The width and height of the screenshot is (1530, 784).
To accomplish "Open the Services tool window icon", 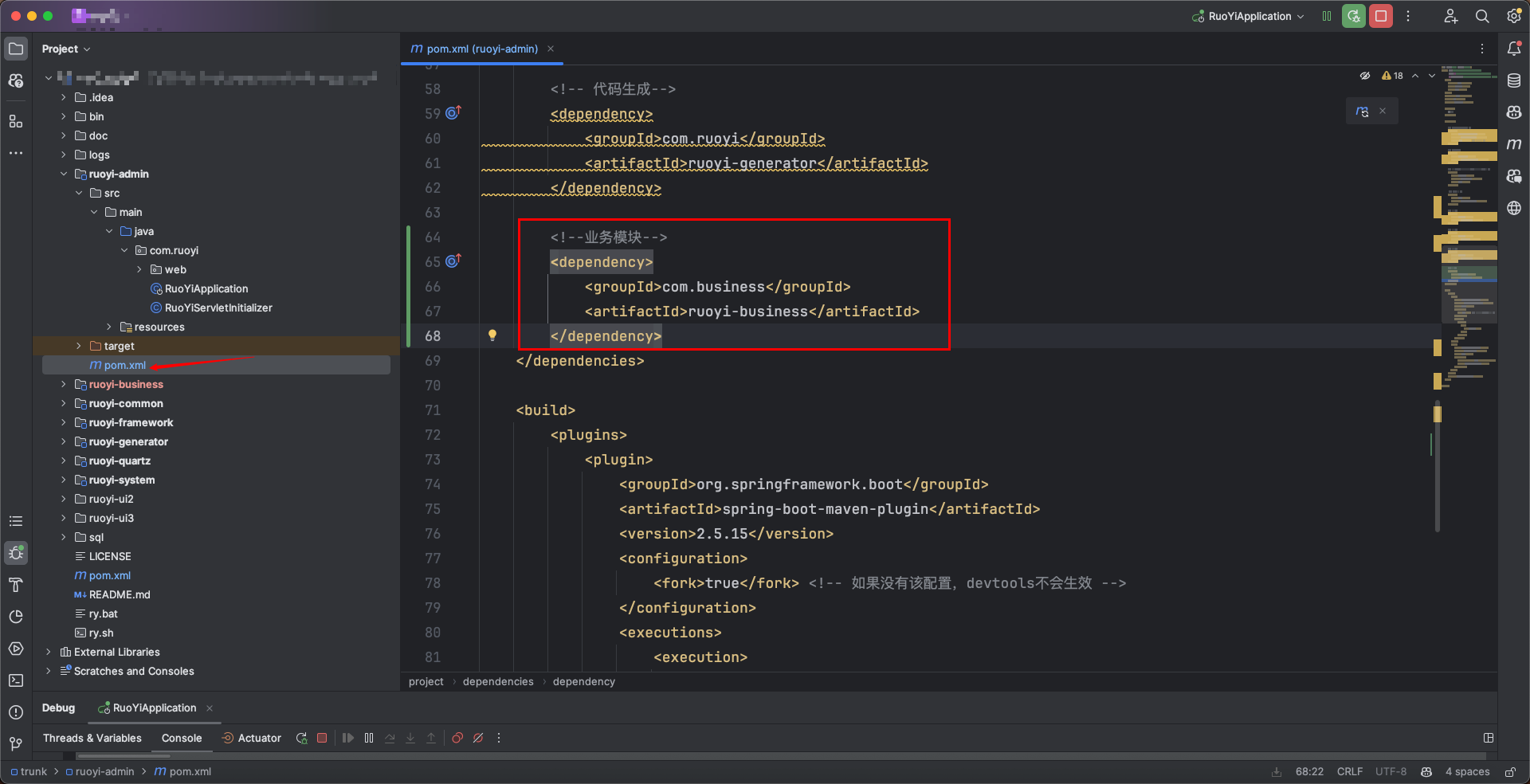I will coord(16,649).
